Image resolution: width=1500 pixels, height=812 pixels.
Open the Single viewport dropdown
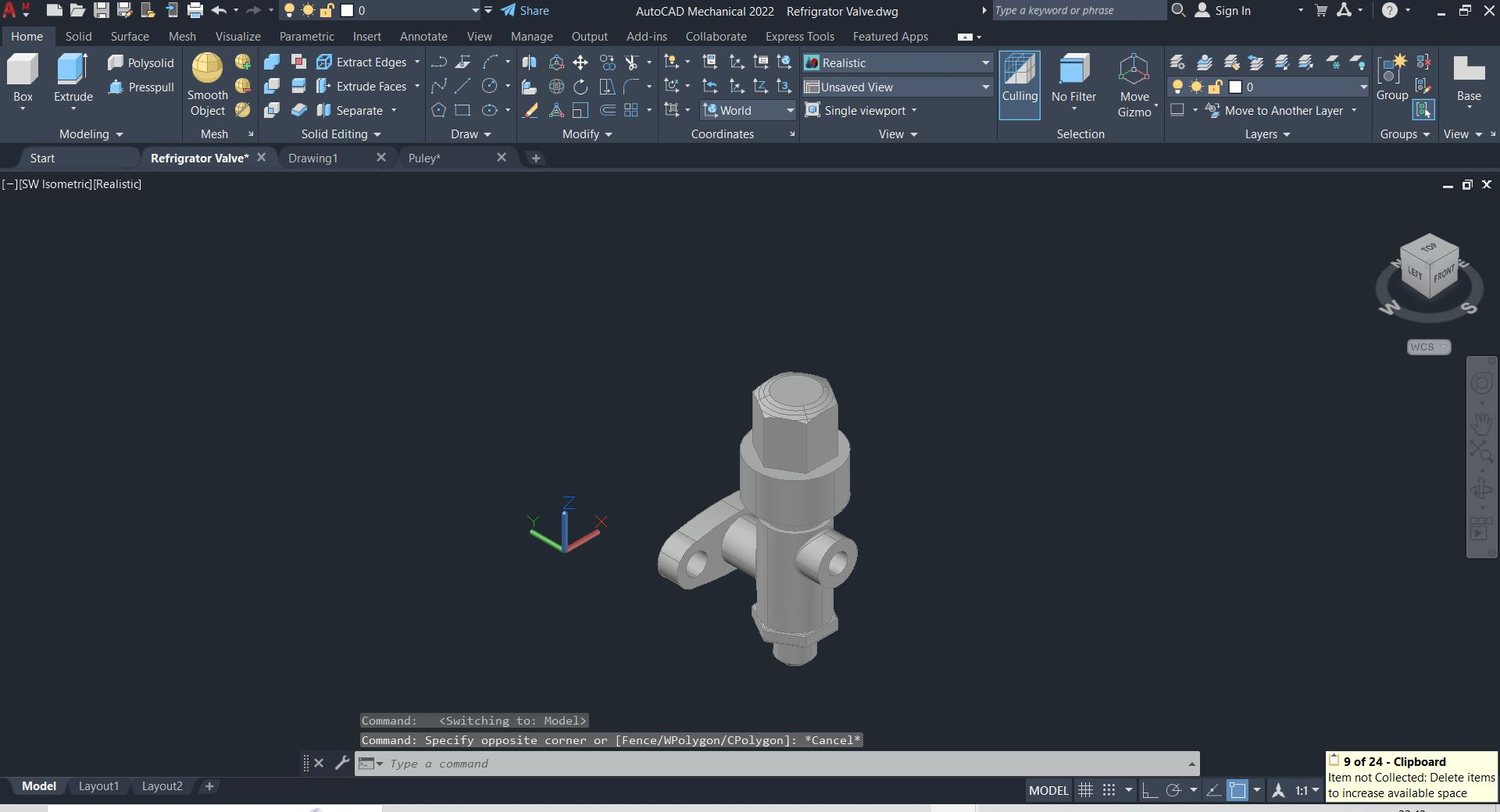coord(861,111)
